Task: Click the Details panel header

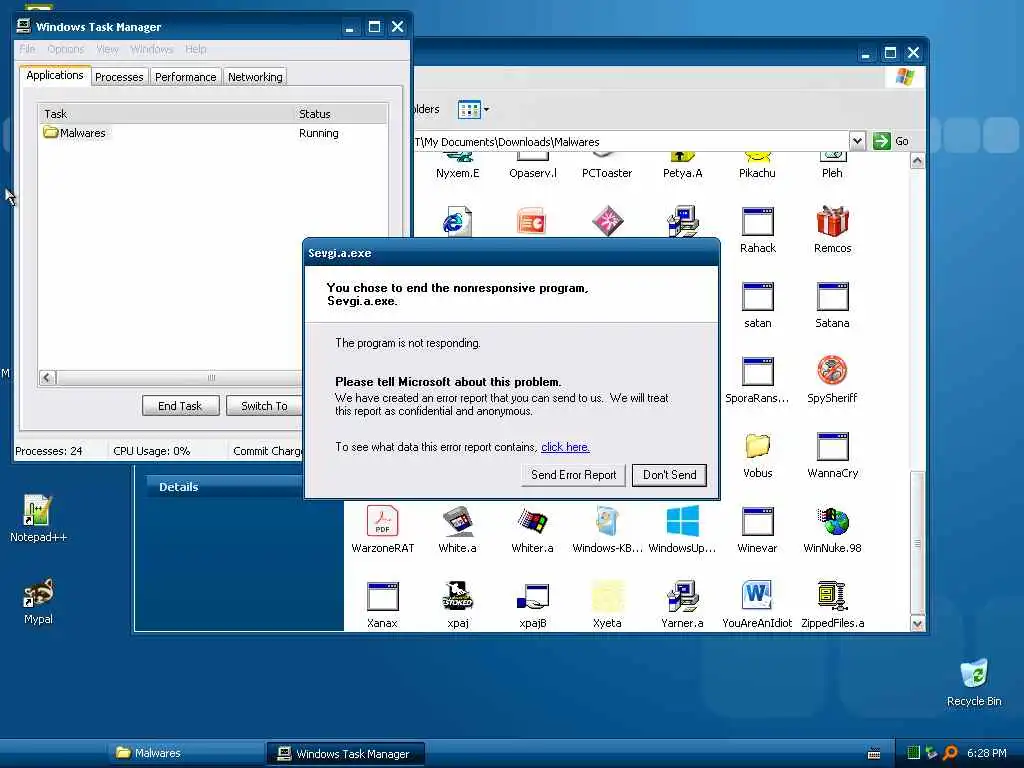Action: pyautogui.click(x=225, y=487)
